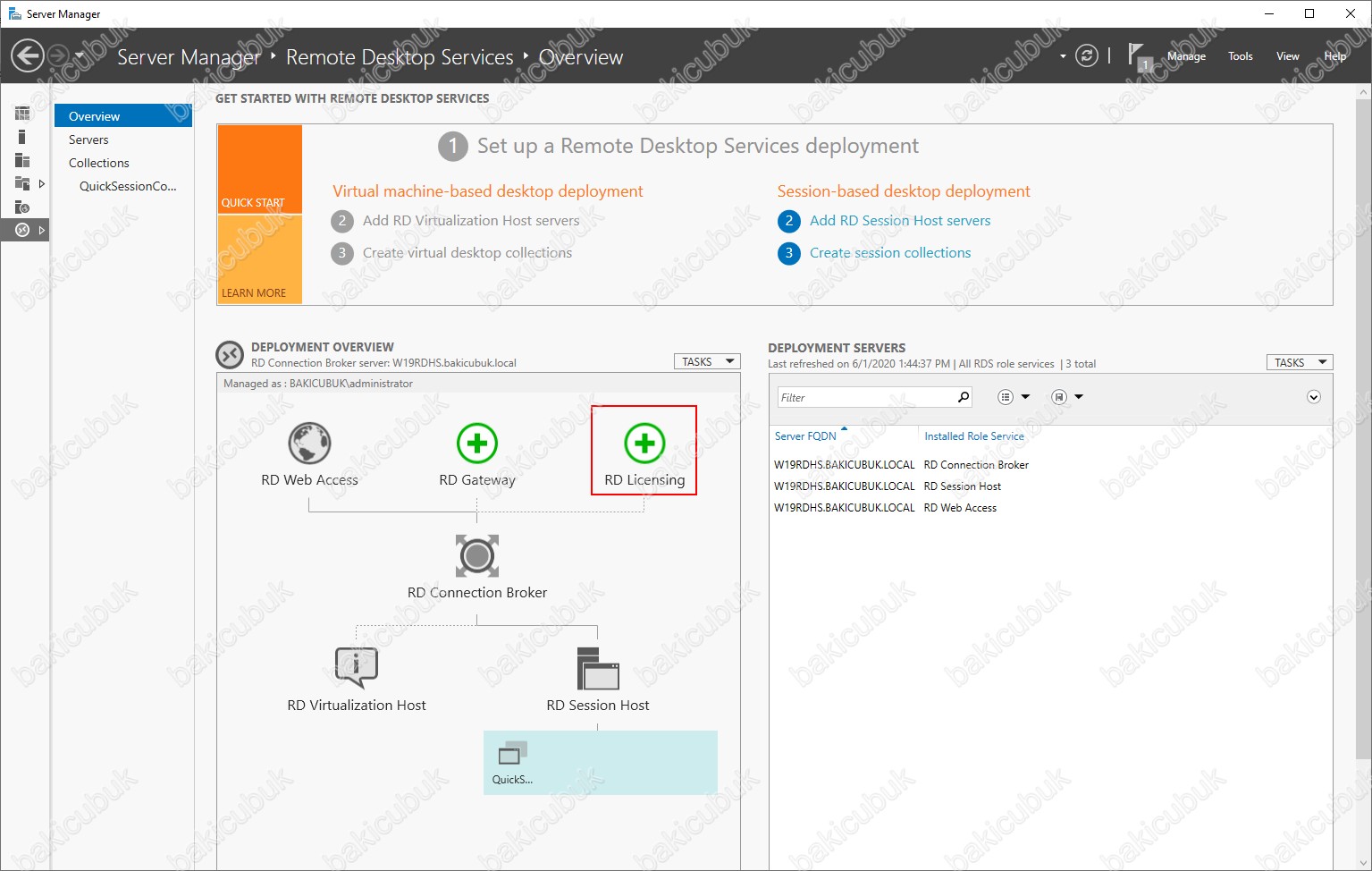Click Create session collections link
The image size is (1372, 871).
[890, 253]
